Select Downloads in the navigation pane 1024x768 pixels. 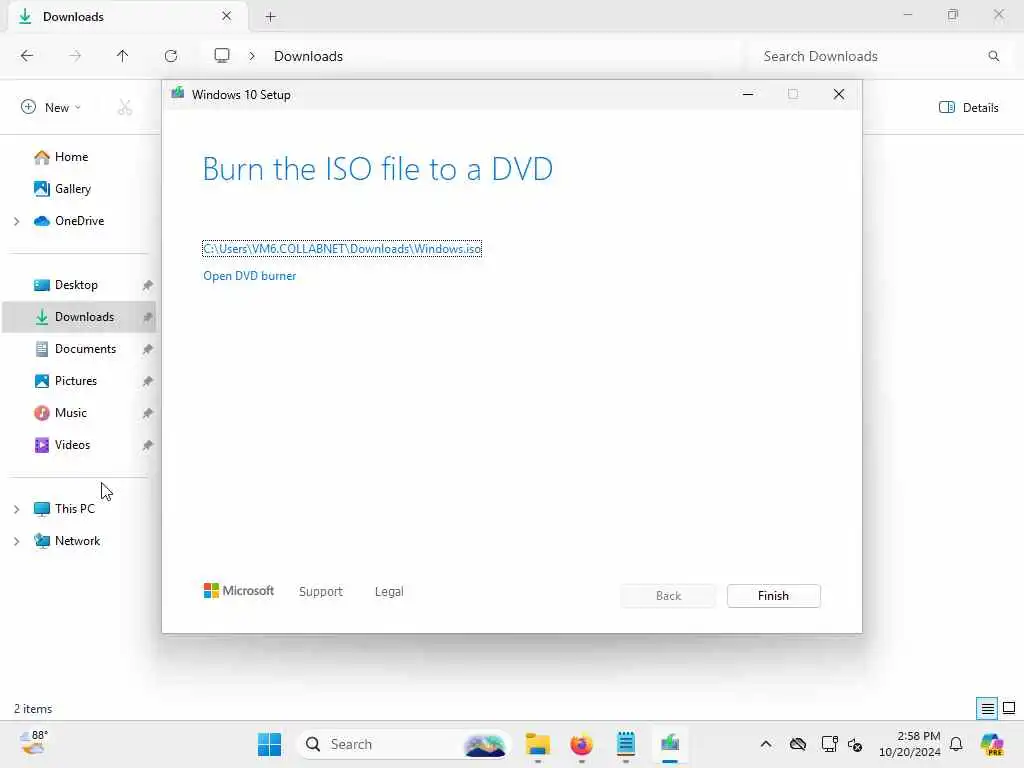point(78,317)
